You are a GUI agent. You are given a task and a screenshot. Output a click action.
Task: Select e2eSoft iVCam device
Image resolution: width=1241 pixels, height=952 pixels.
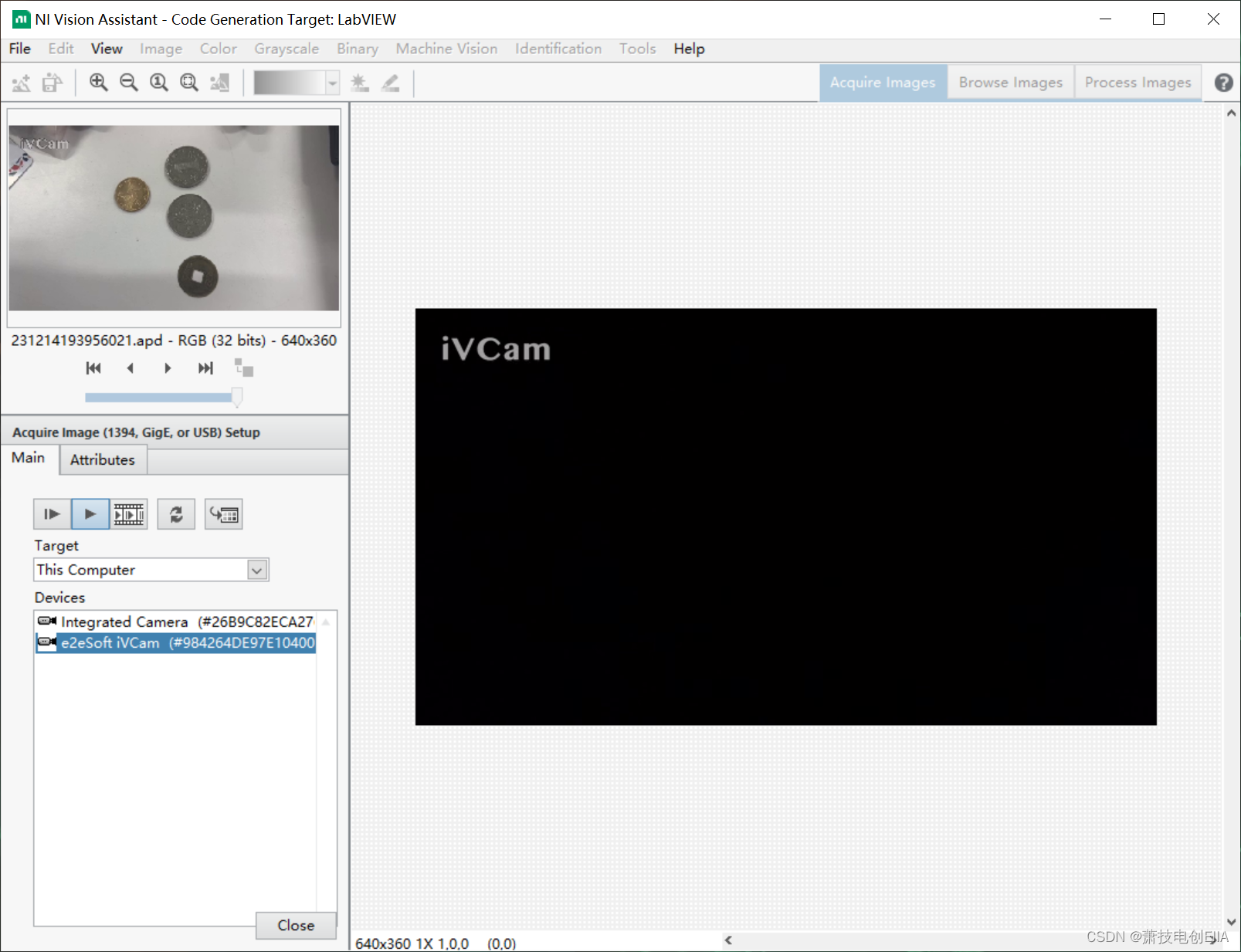175,642
